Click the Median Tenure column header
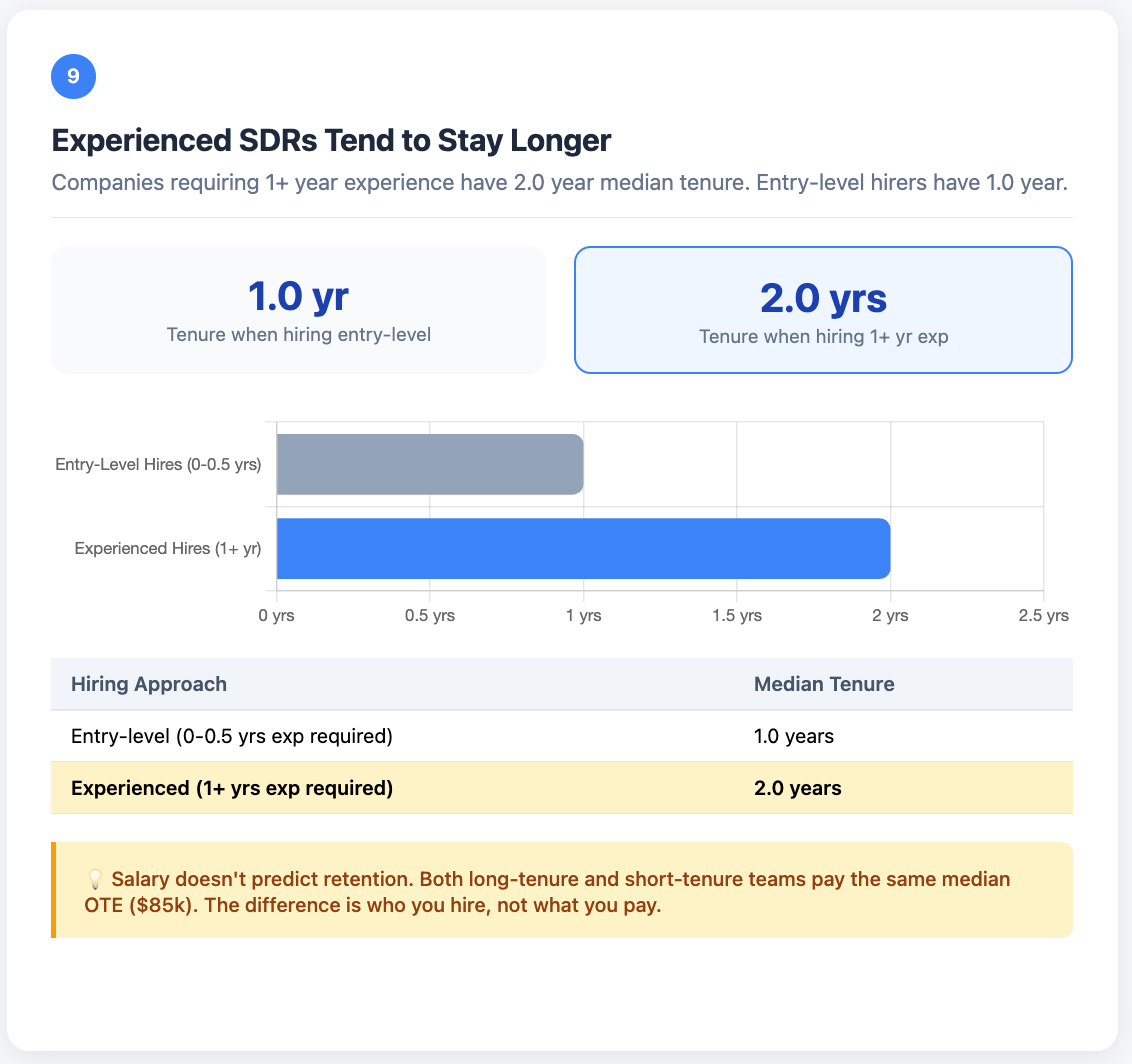 point(823,684)
